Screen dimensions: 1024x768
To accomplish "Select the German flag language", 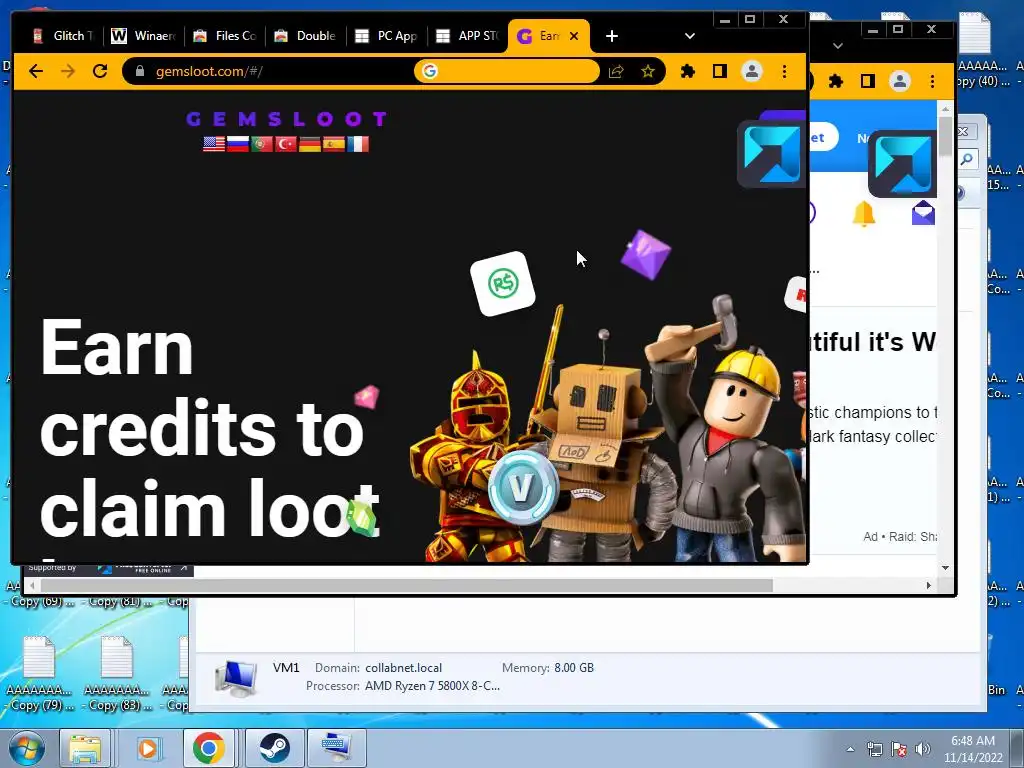I will click(310, 144).
